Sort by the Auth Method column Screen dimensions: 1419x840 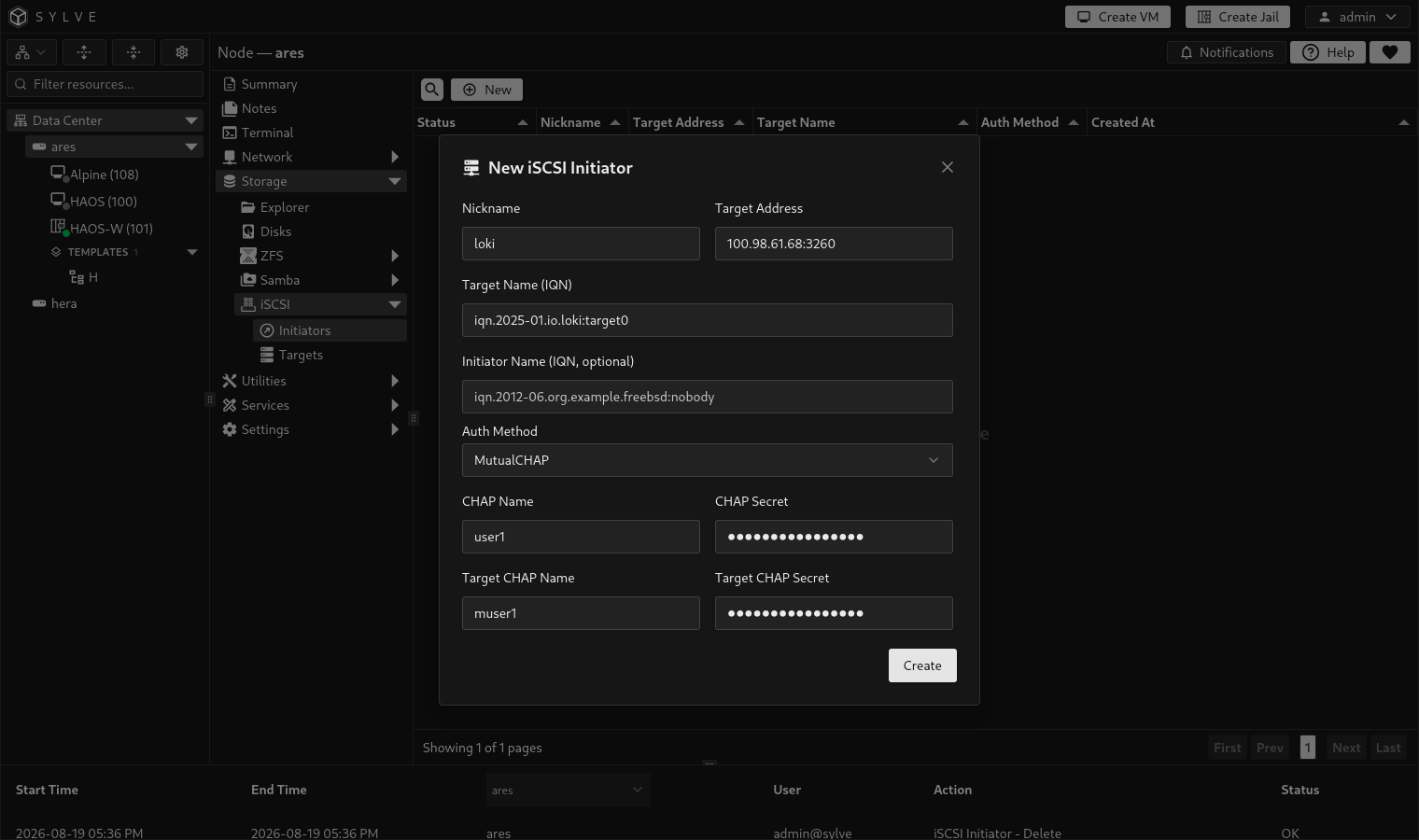point(1030,122)
